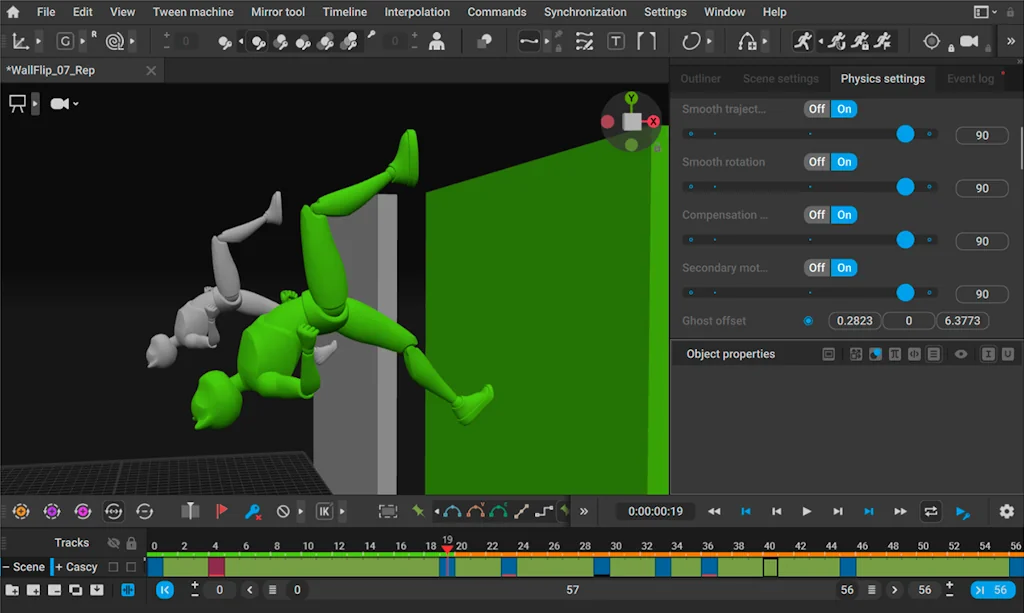Screen dimensions: 1024x613
Task: Disable Smooth rotation
Action: pos(817,161)
